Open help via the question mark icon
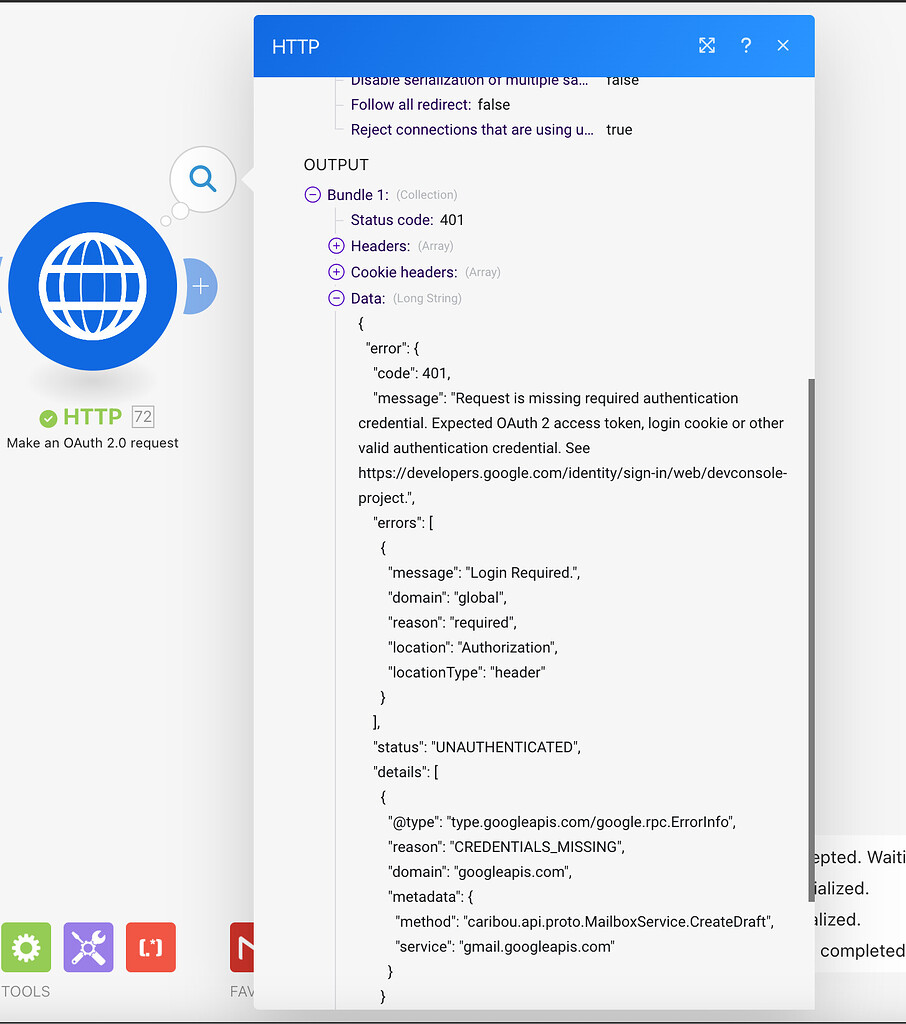The height and width of the screenshot is (1024, 906). [x=746, y=45]
